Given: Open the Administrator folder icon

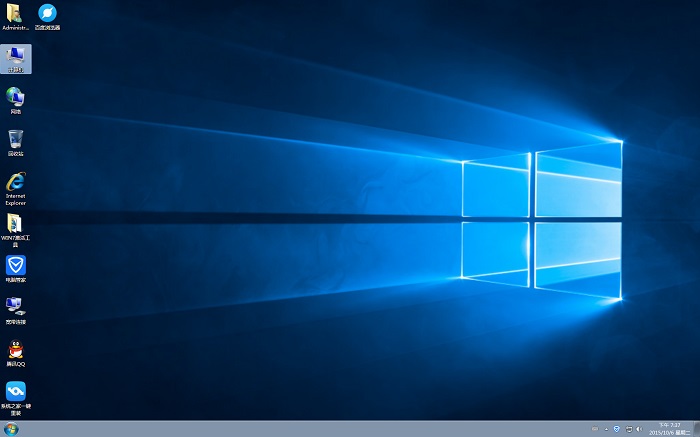Looking at the screenshot, I should tap(16, 14).
